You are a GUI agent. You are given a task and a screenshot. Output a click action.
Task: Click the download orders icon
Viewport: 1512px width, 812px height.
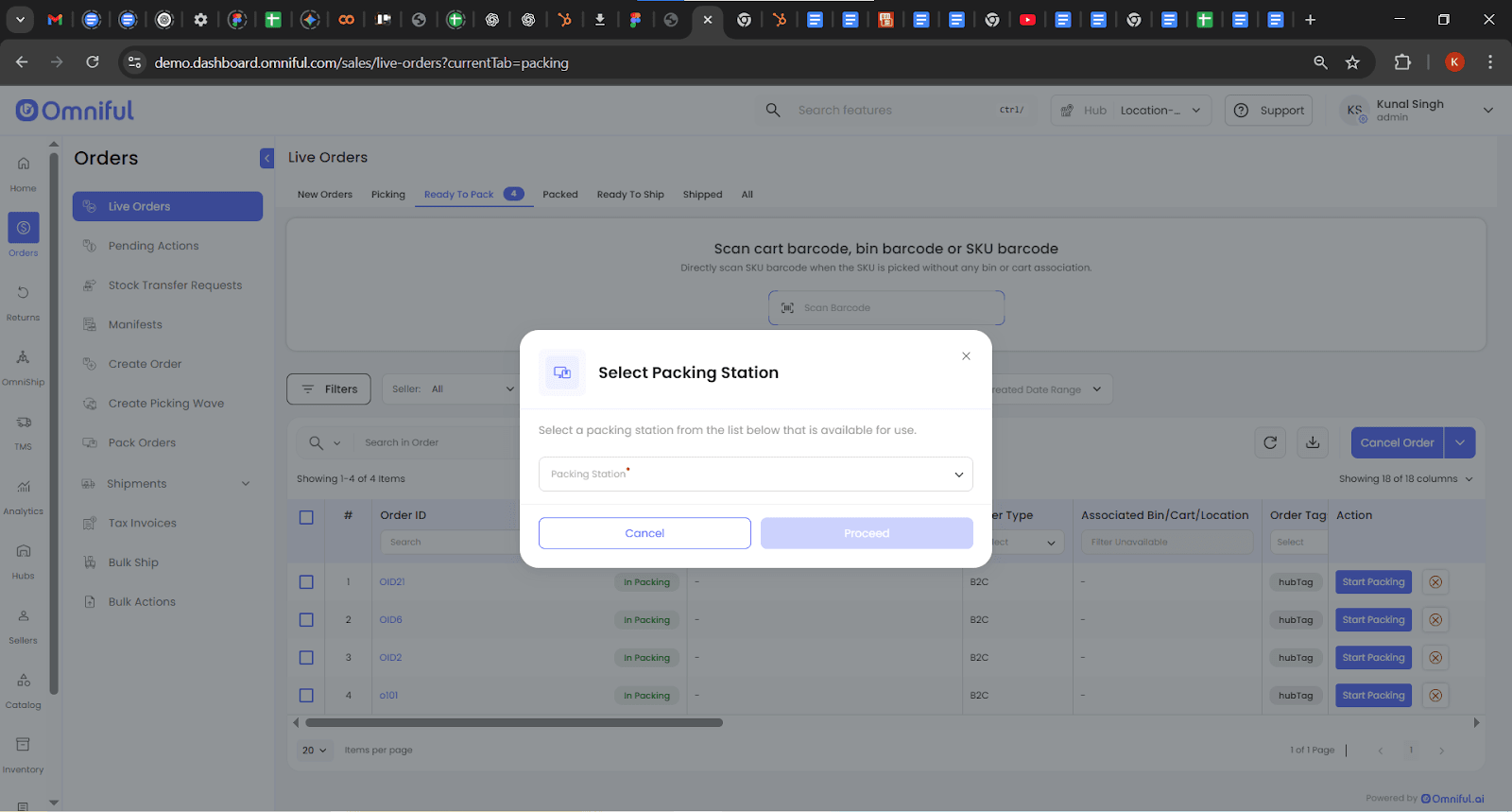pos(1313,442)
